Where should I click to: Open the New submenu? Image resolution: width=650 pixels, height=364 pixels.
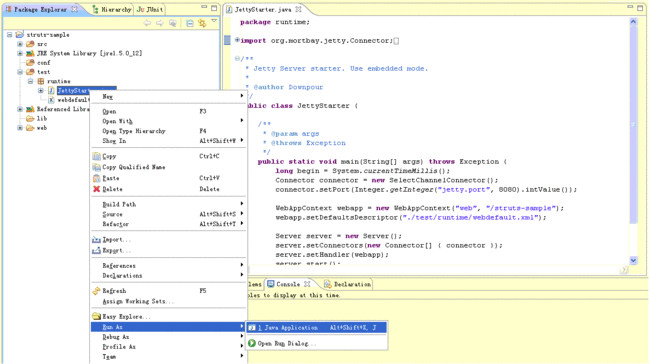(x=169, y=96)
